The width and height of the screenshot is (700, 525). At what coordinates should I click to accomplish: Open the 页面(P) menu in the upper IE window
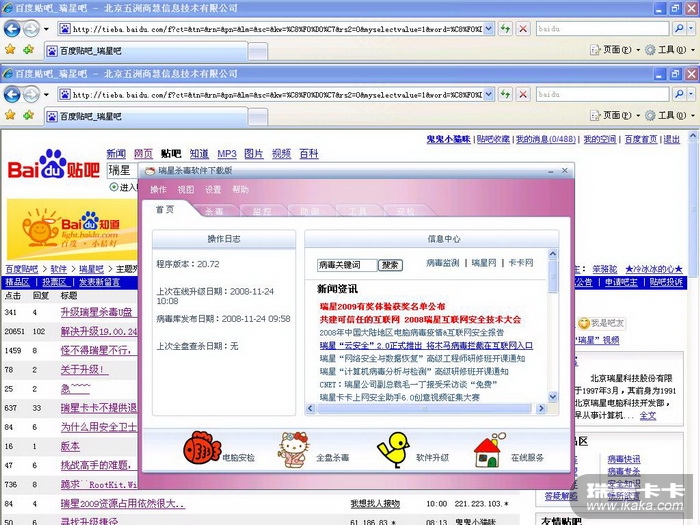(615, 50)
